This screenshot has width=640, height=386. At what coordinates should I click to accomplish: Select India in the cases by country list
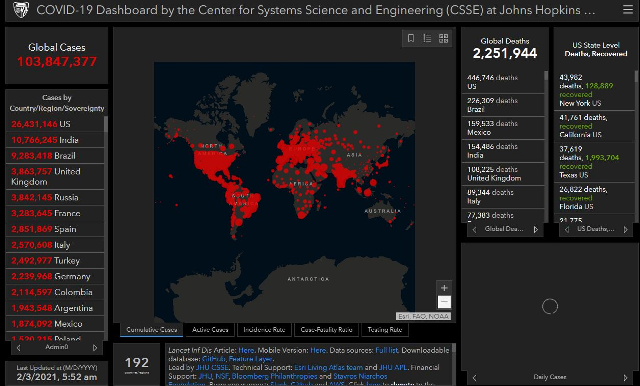click(x=55, y=140)
